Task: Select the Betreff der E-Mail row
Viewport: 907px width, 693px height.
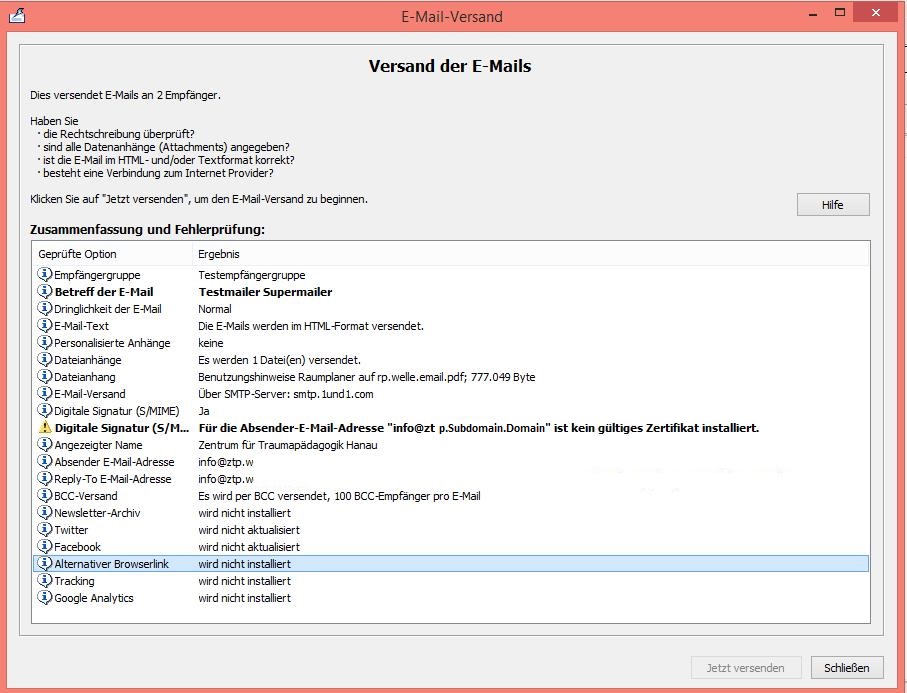Action: pos(103,292)
